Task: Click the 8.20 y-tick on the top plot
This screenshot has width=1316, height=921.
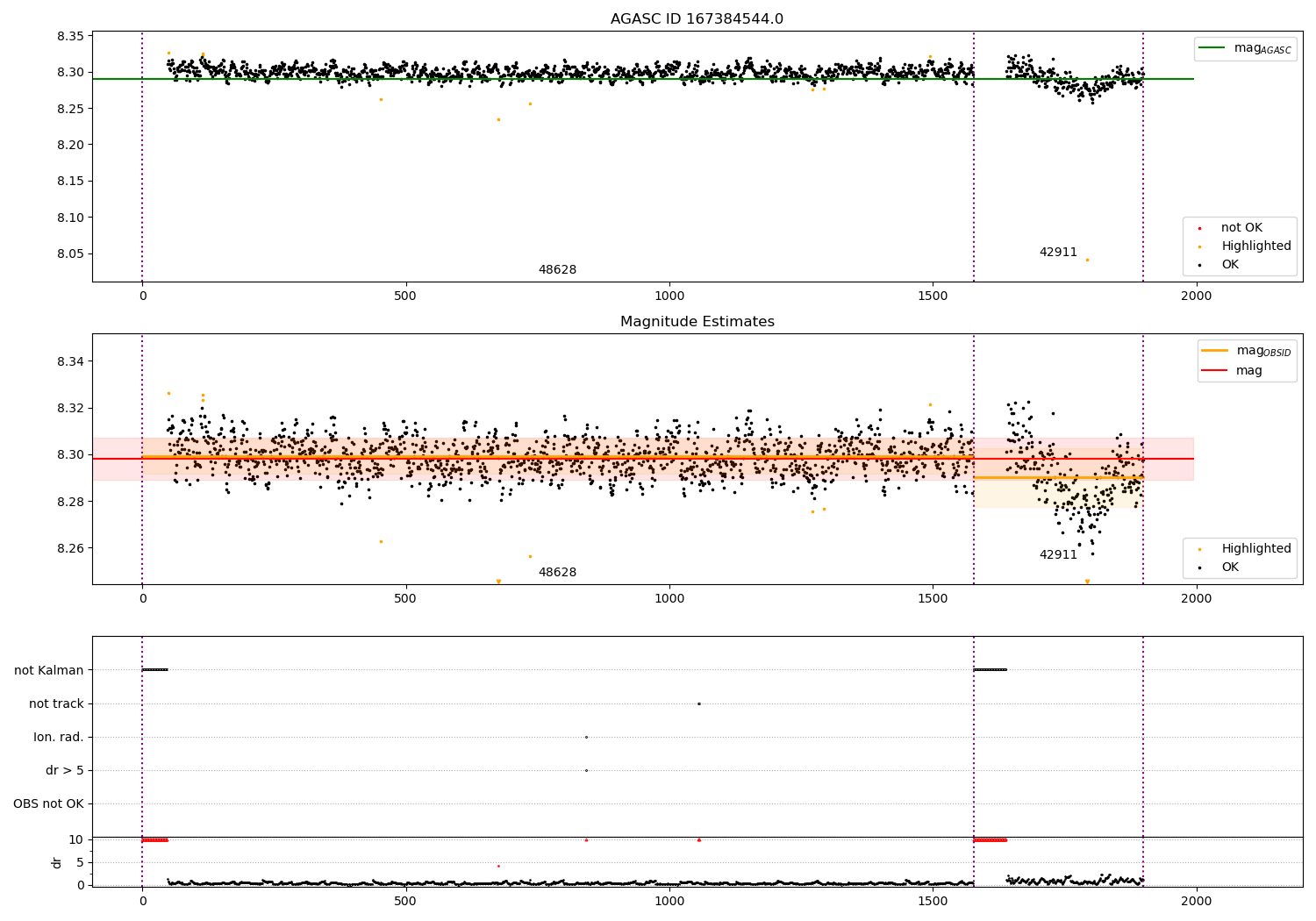Action: [x=70, y=145]
